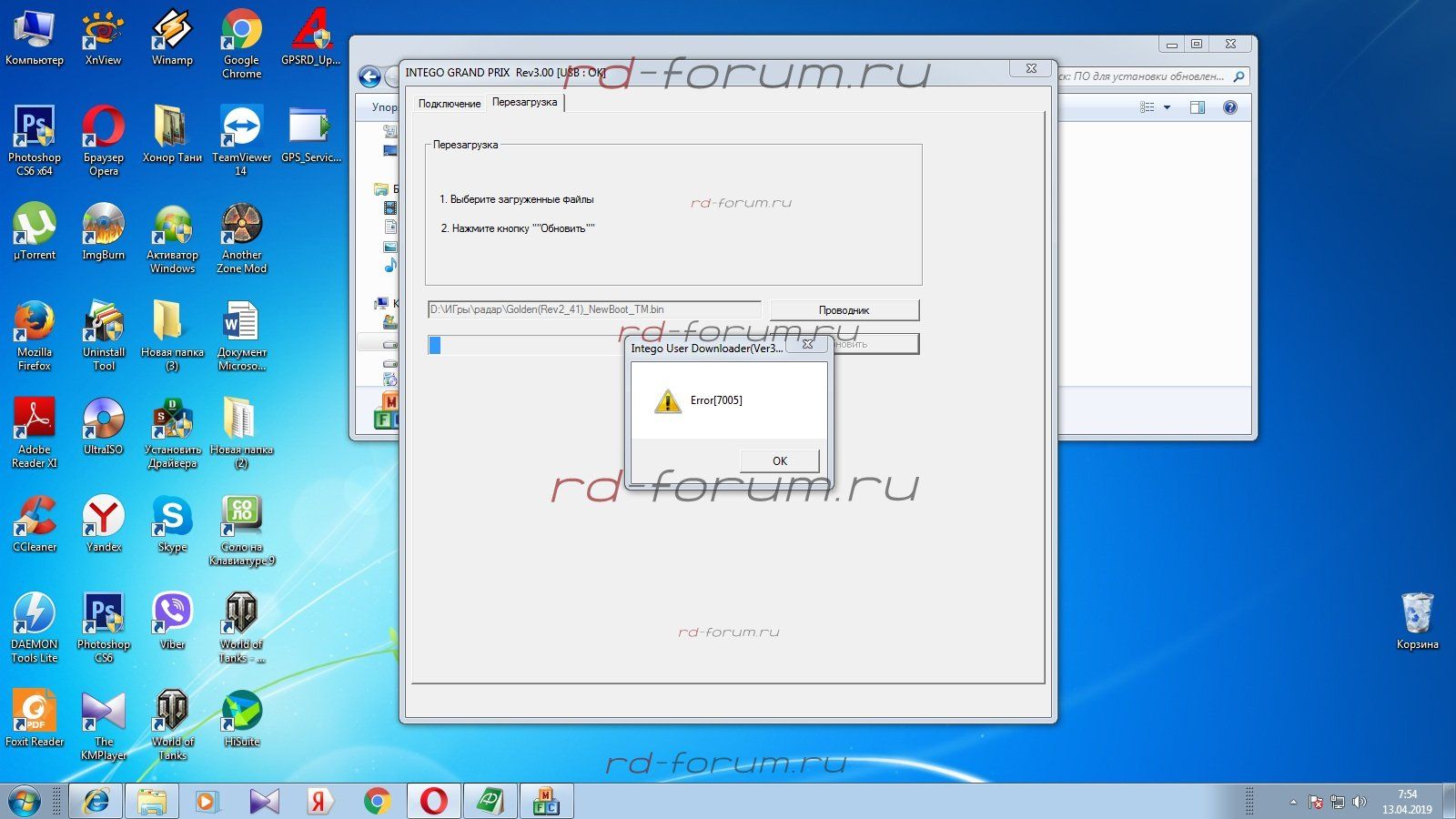Click the Проводник browse button
The image size is (1456, 819).
[x=844, y=310]
